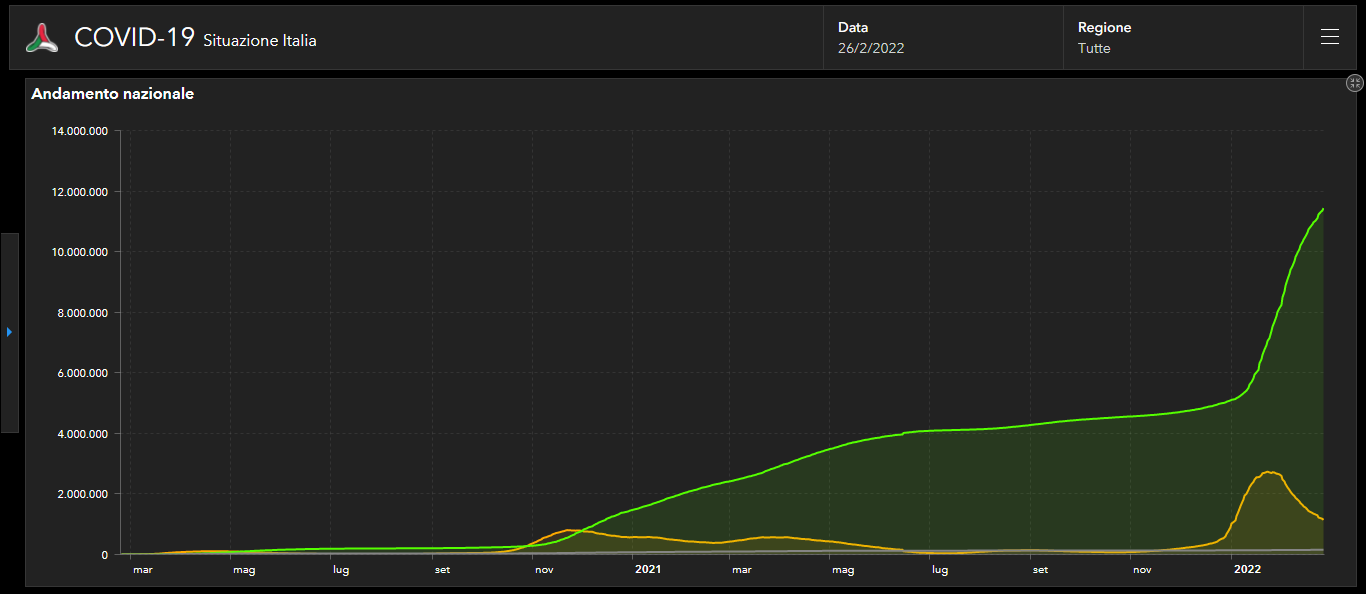Click the Protezione Civile logo

pos(42,38)
